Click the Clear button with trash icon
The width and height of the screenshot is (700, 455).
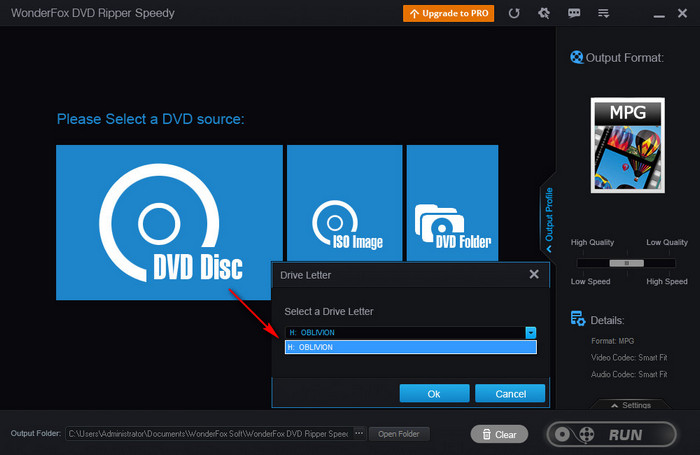coord(499,434)
